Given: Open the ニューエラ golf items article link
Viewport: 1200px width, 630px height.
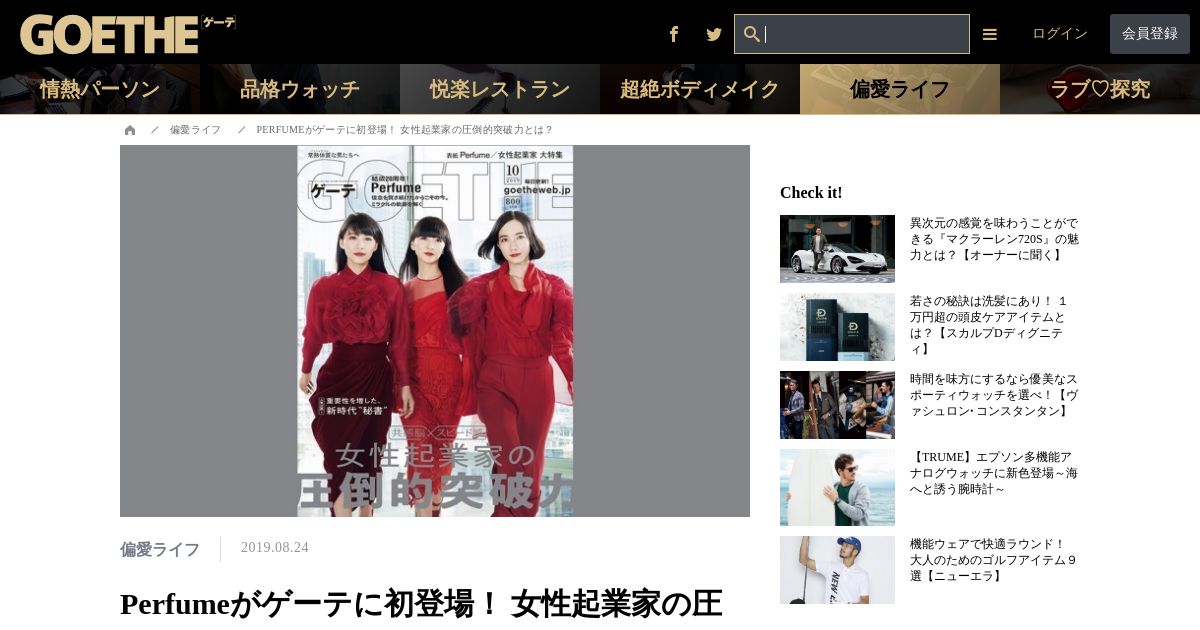Looking at the screenshot, I should click(993, 560).
